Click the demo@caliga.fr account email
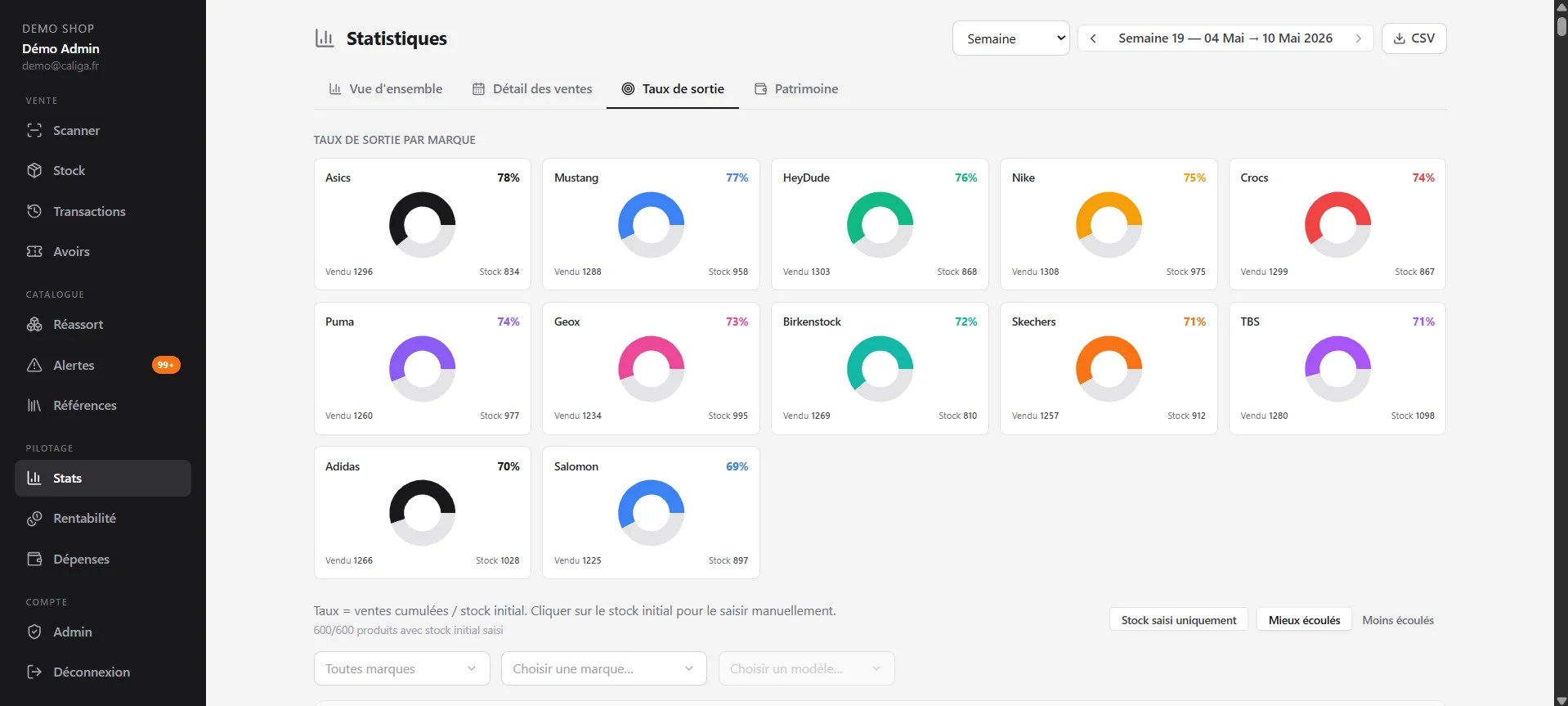This screenshot has height=706, width=1568. pos(60,65)
